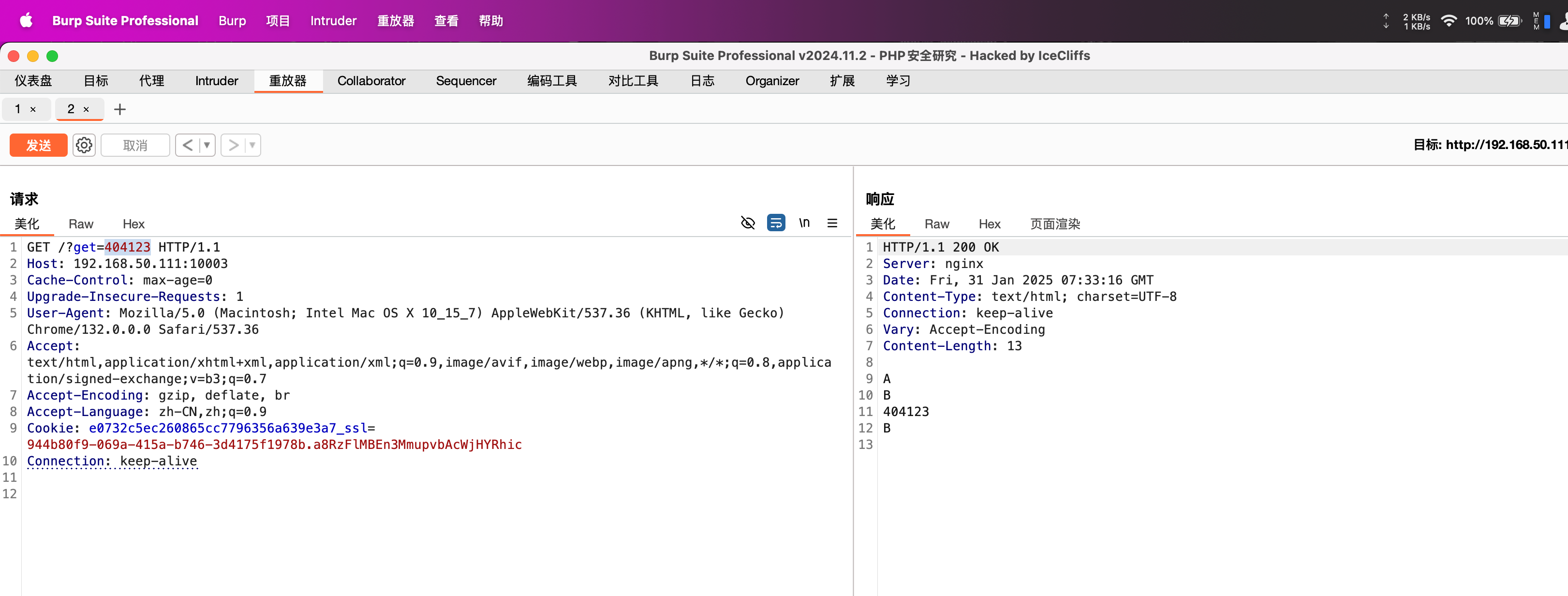Toggle word wrap in request editor
This screenshot has height=596, width=1568.
tap(775, 223)
